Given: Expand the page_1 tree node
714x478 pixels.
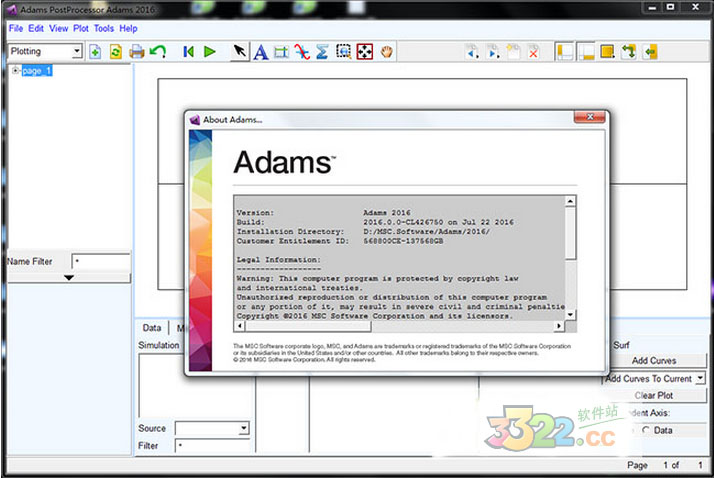Looking at the screenshot, I should (15, 71).
